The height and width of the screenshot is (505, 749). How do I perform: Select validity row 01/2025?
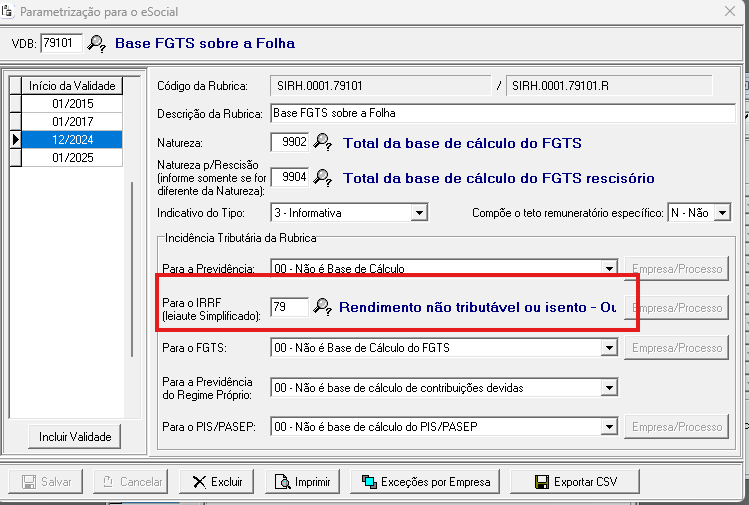(72, 158)
